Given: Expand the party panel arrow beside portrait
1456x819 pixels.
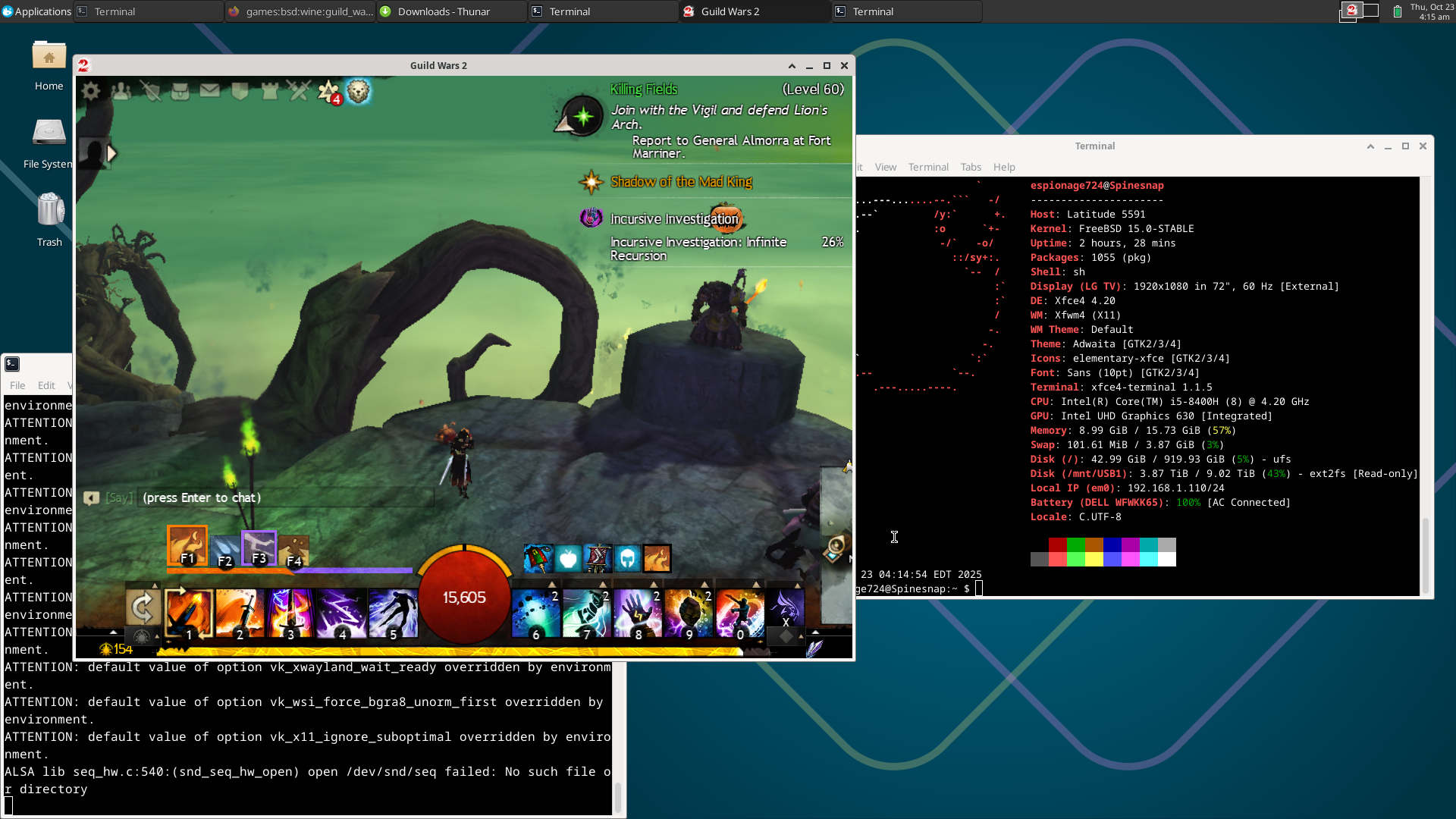Looking at the screenshot, I should coord(111,154).
